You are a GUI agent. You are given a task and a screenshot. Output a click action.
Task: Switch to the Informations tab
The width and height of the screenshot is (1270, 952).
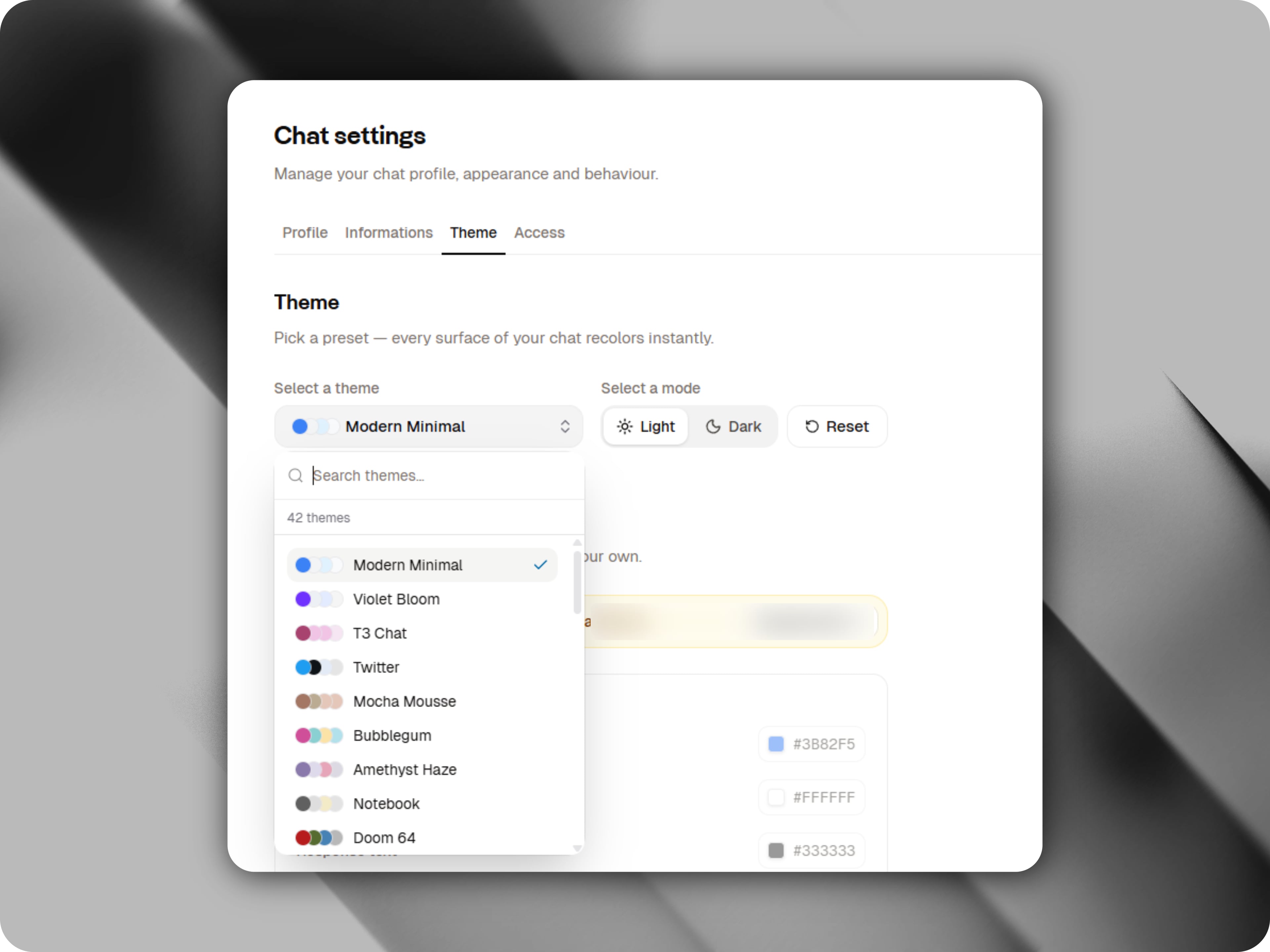coord(389,232)
